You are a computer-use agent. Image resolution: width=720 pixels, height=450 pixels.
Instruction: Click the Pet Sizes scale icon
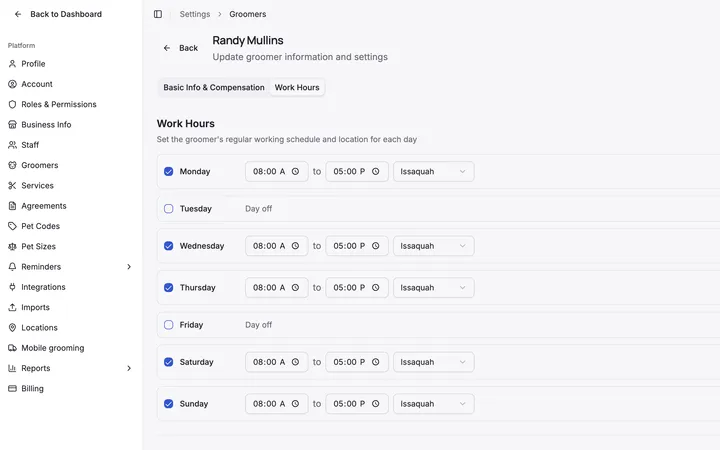pos(12,246)
